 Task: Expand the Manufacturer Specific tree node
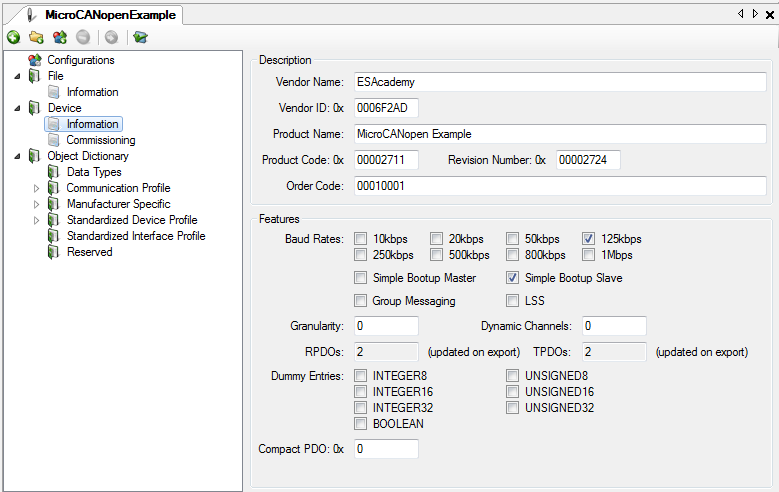tap(37, 204)
